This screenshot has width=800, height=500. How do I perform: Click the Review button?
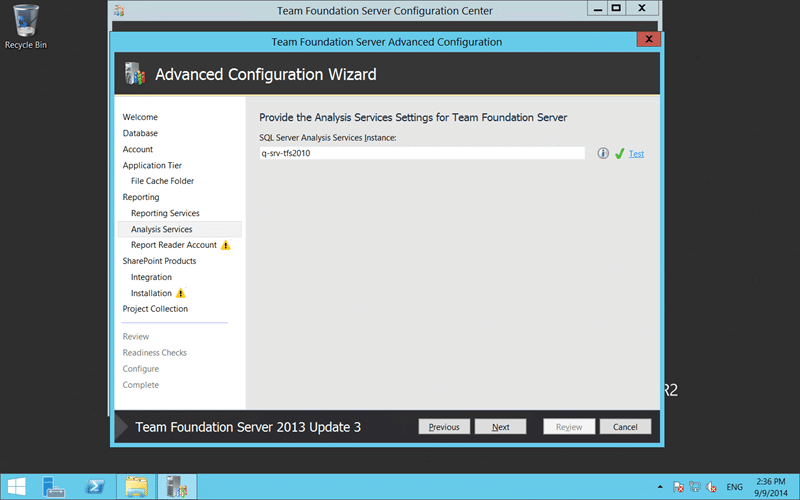[x=569, y=427]
